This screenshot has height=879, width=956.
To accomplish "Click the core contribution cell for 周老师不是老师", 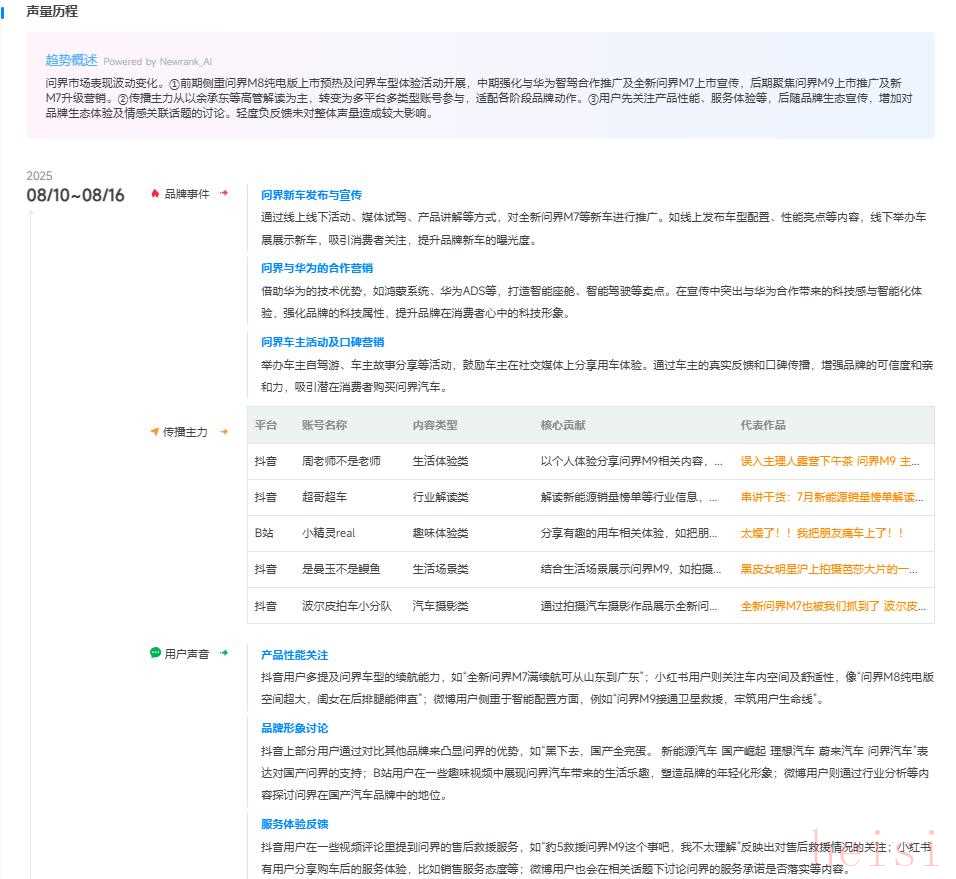I will [631, 461].
